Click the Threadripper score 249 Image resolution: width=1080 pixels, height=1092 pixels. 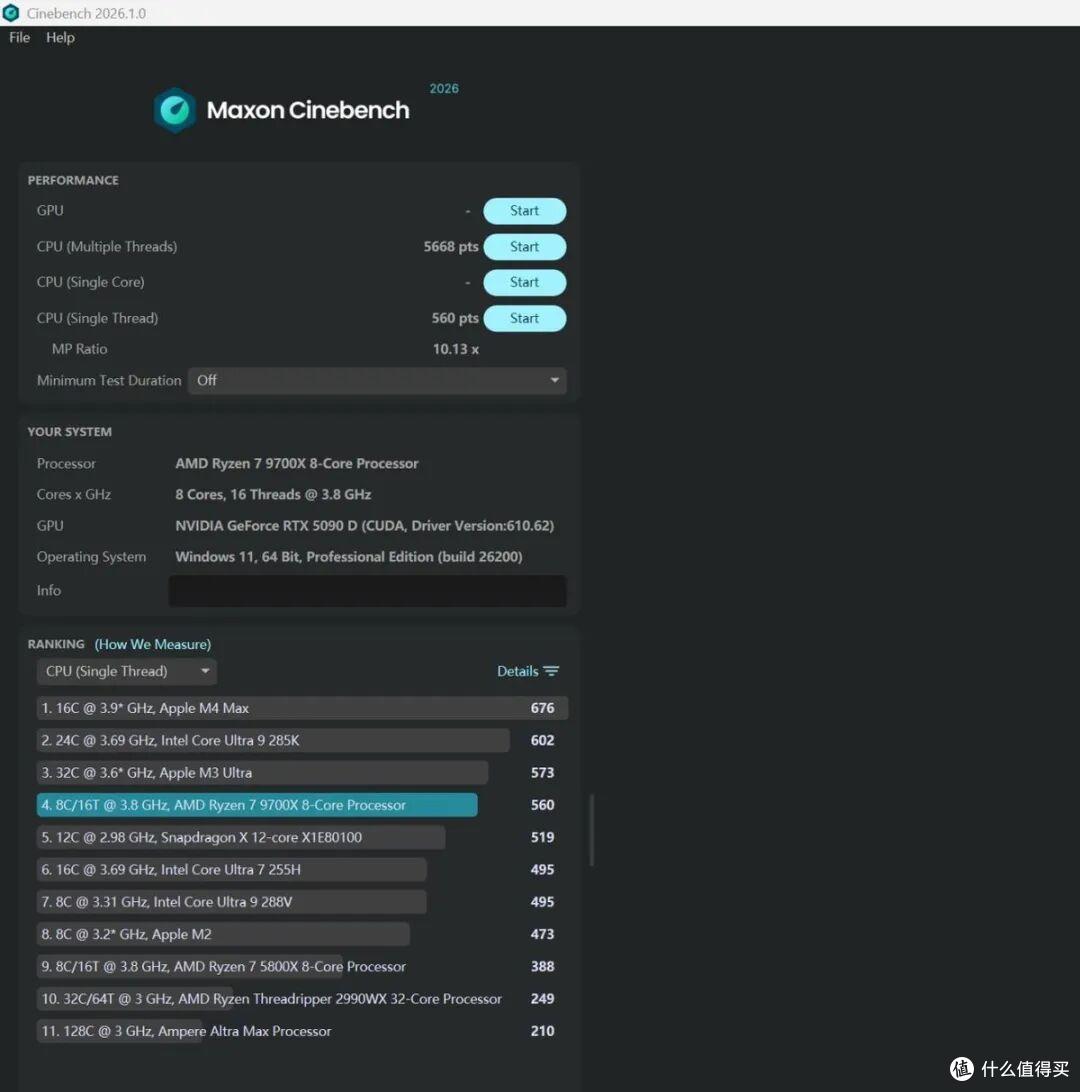coord(542,999)
